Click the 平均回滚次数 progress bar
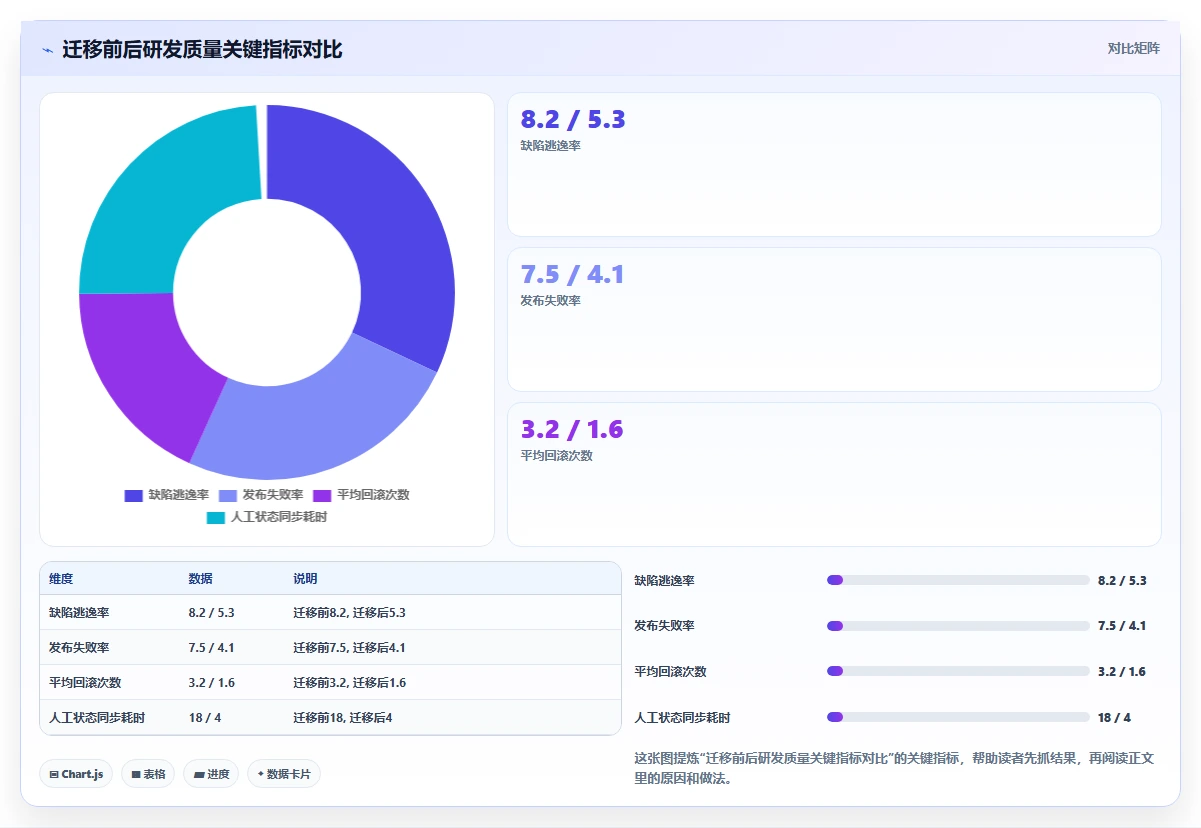 pyautogui.click(x=958, y=671)
